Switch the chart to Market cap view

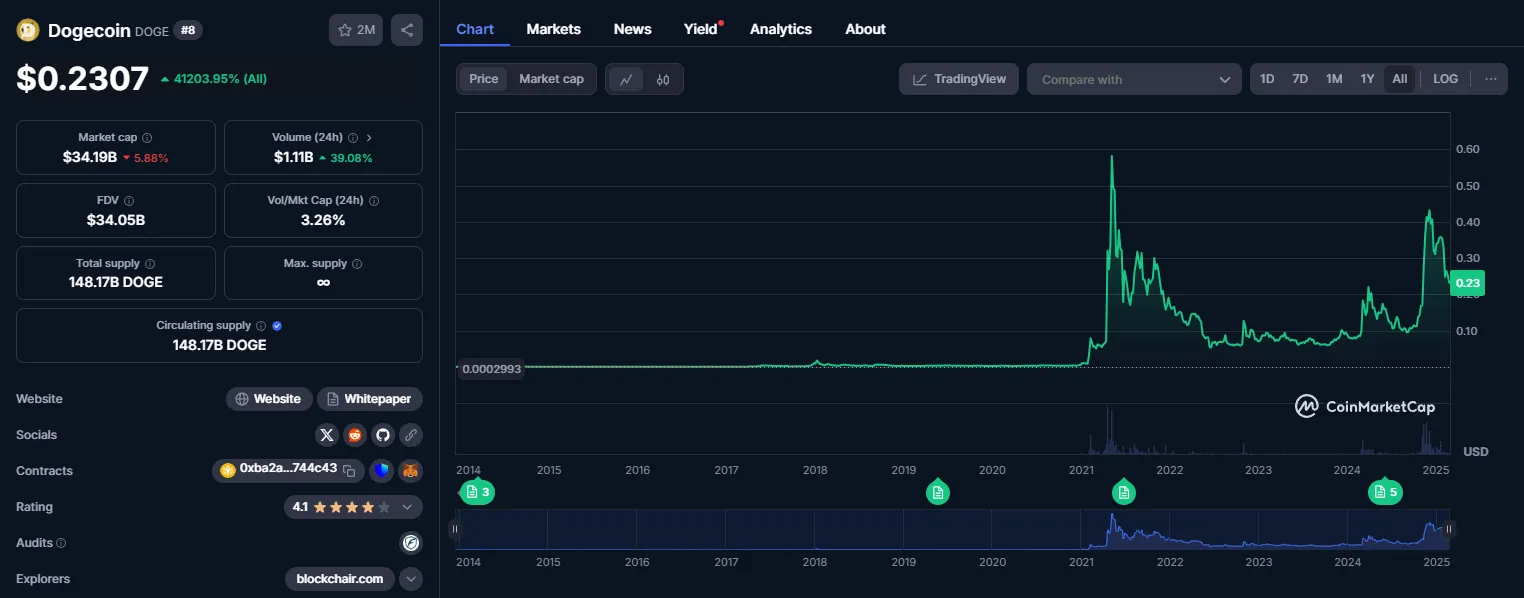click(x=552, y=79)
